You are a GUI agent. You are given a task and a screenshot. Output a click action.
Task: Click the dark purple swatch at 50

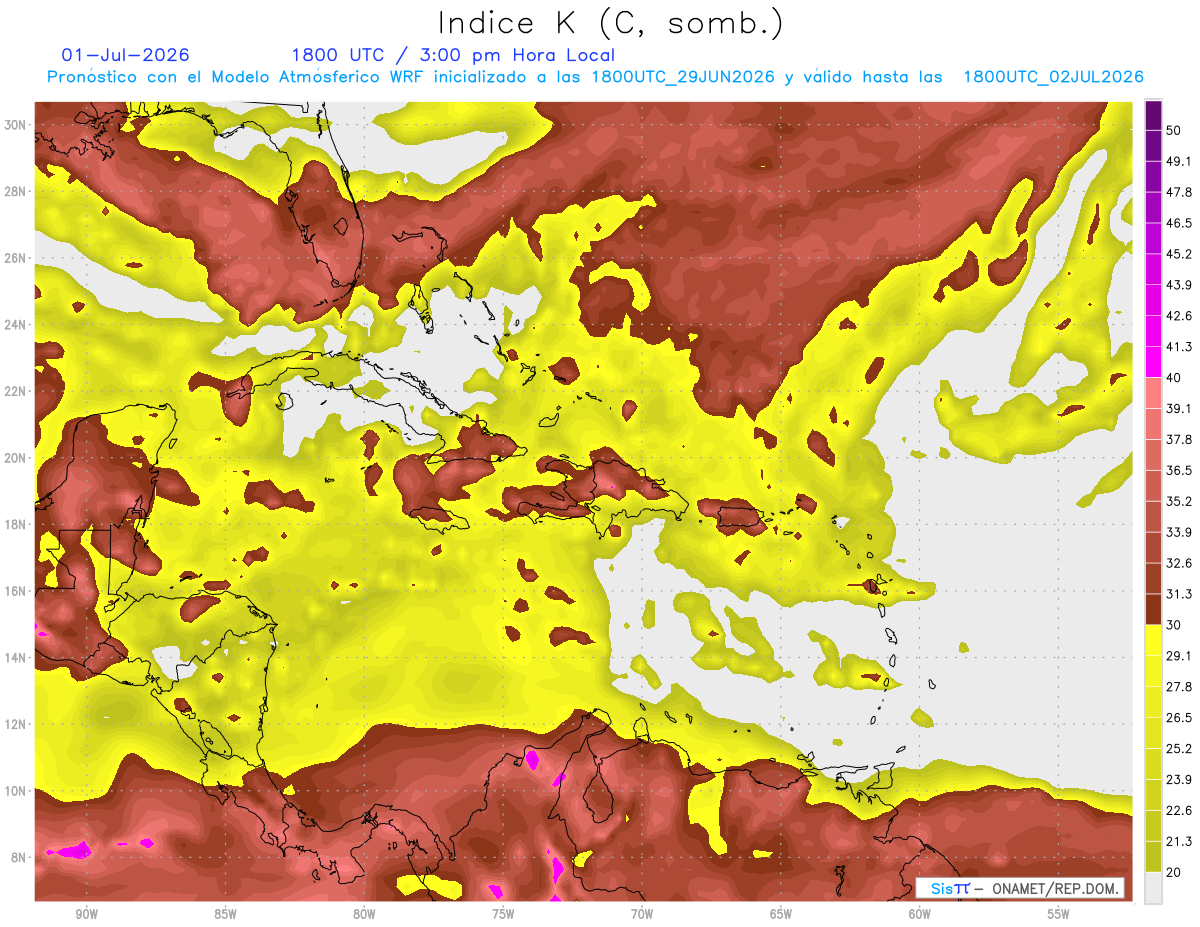click(x=1154, y=116)
